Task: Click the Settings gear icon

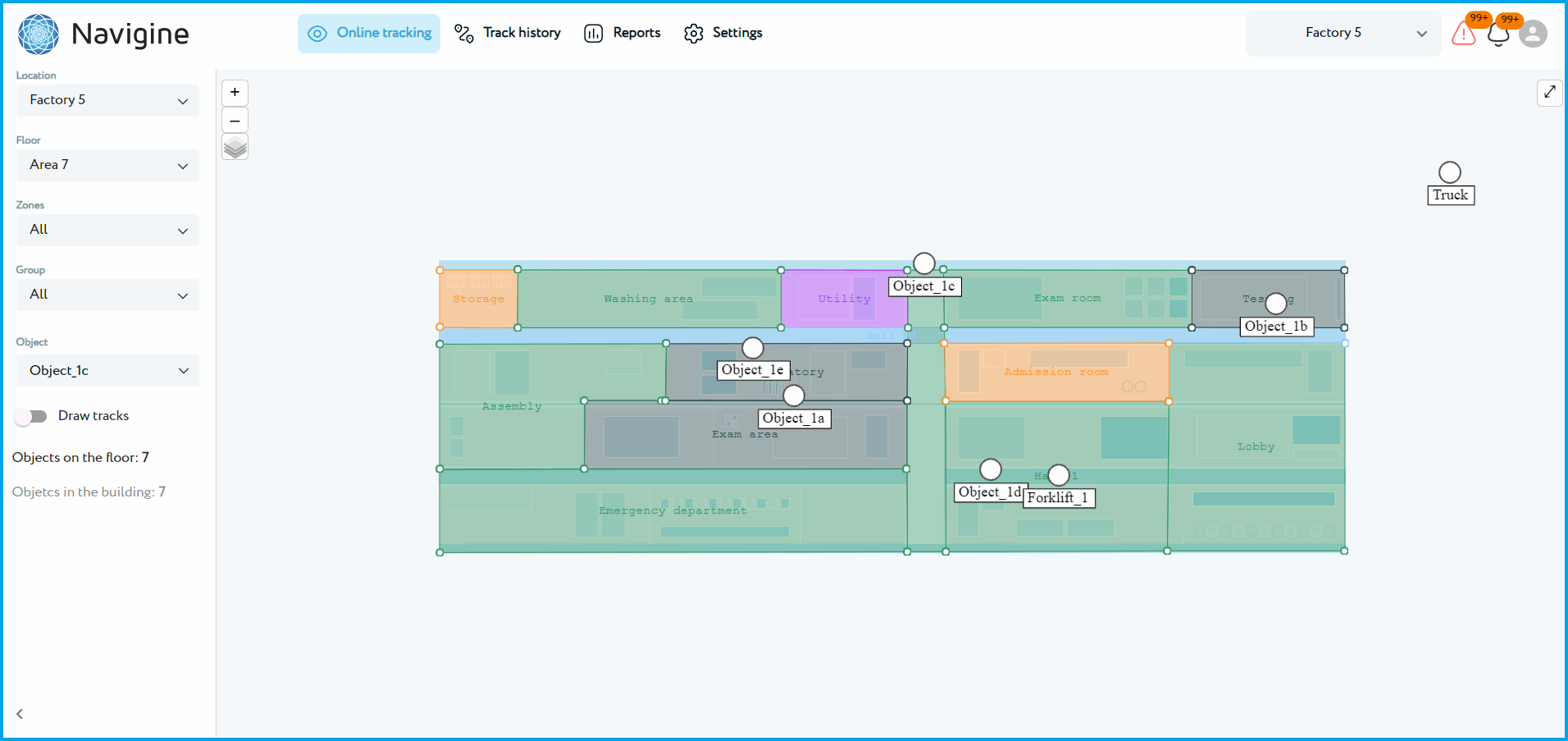Action: coord(693,33)
